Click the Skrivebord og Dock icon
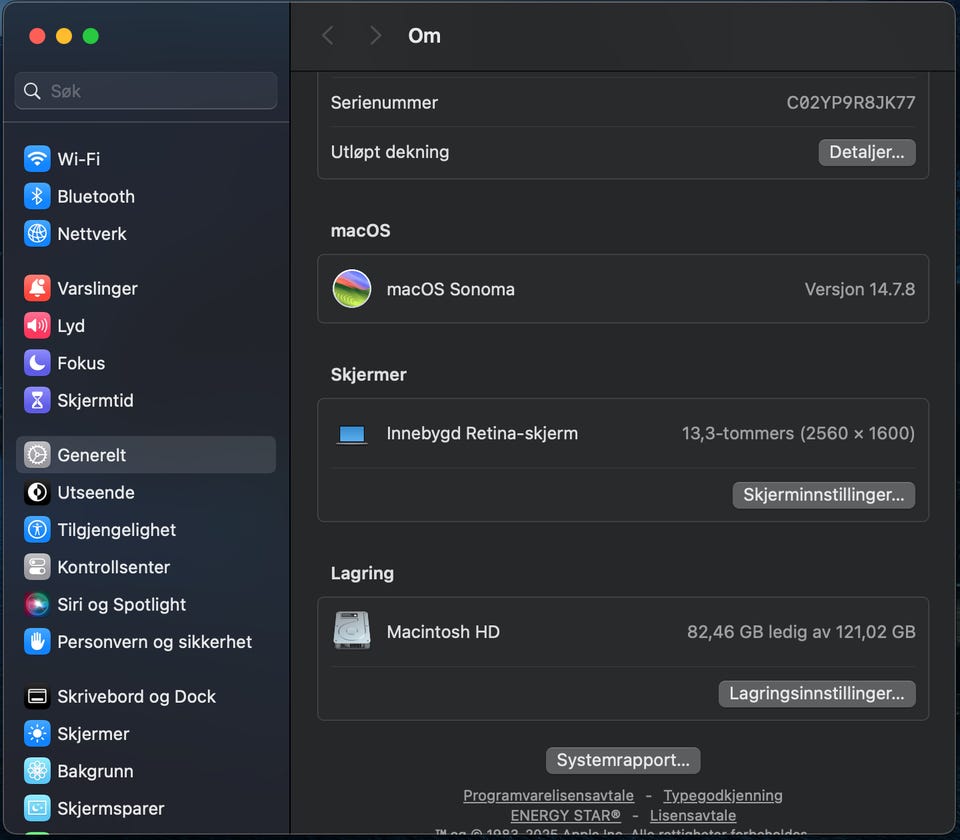Viewport: 960px width, 840px height. point(37,696)
